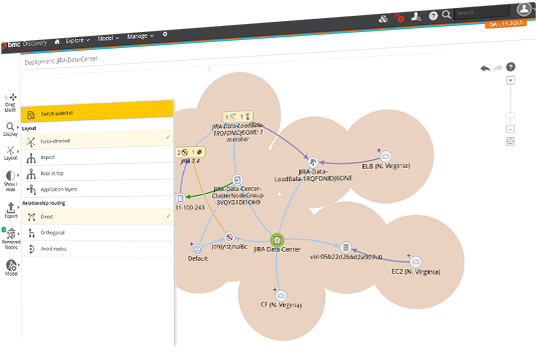The image size is (536, 364).
Task: Expand the Model sidebar menu
Action: click(11, 268)
